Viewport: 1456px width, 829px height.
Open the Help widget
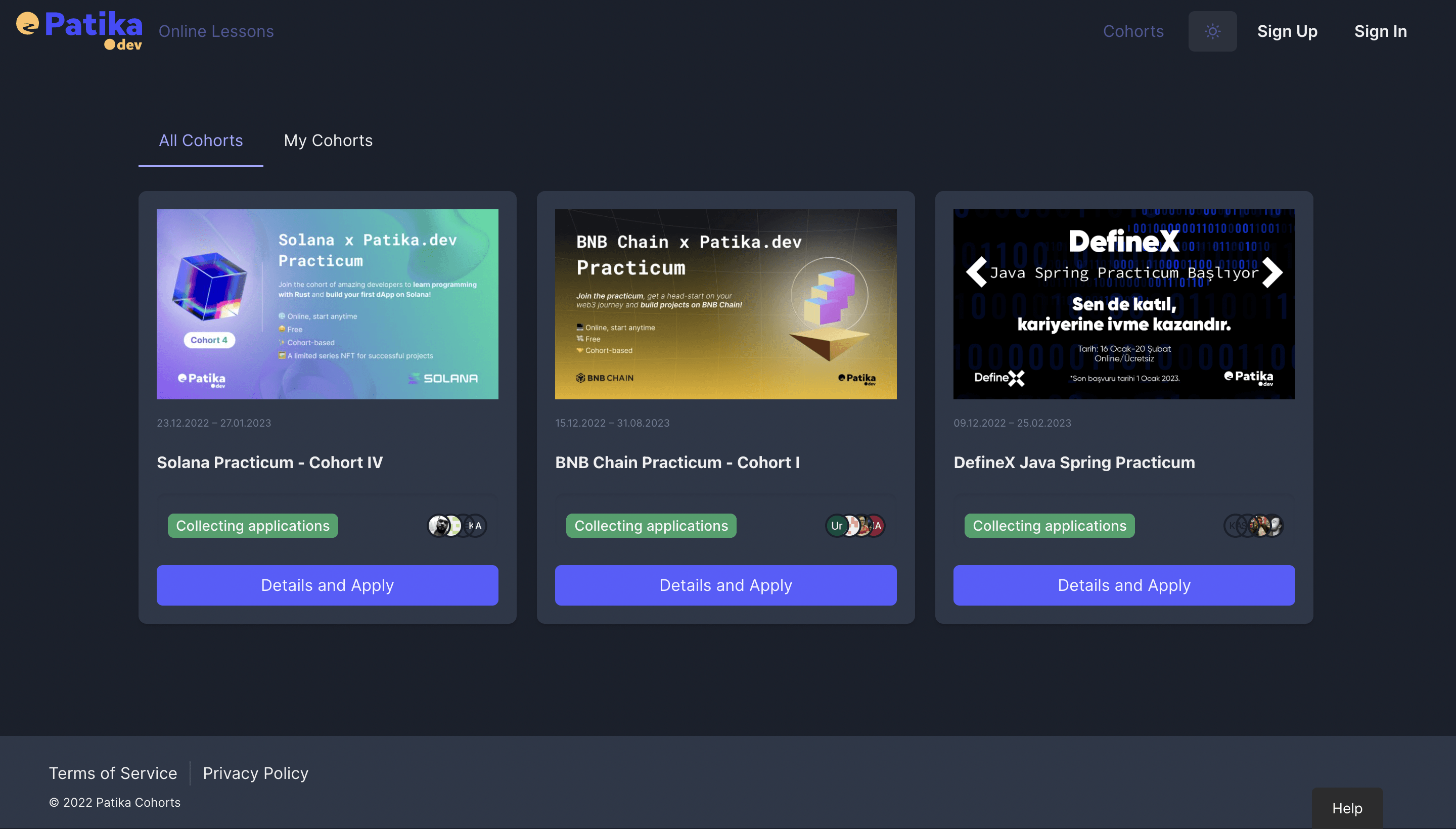1347,808
